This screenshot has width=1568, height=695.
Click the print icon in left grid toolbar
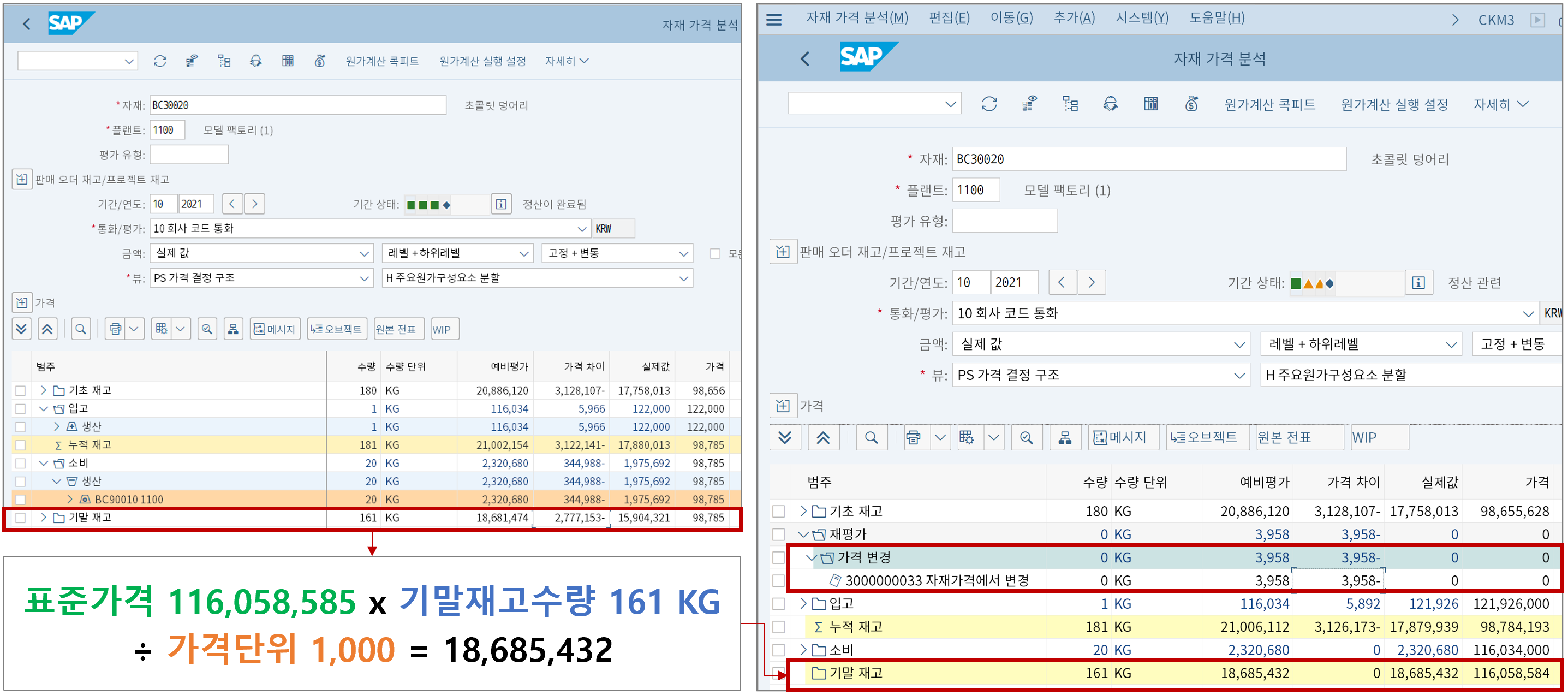click(x=115, y=330)
